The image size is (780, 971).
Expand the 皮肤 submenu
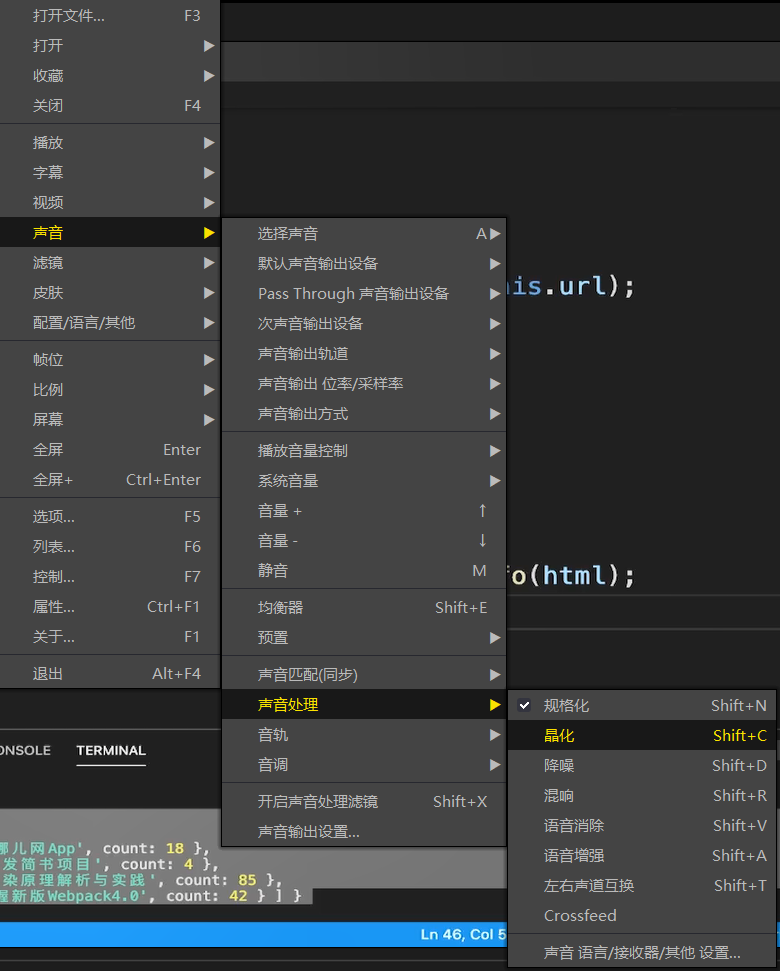click(x=110, y=292)
